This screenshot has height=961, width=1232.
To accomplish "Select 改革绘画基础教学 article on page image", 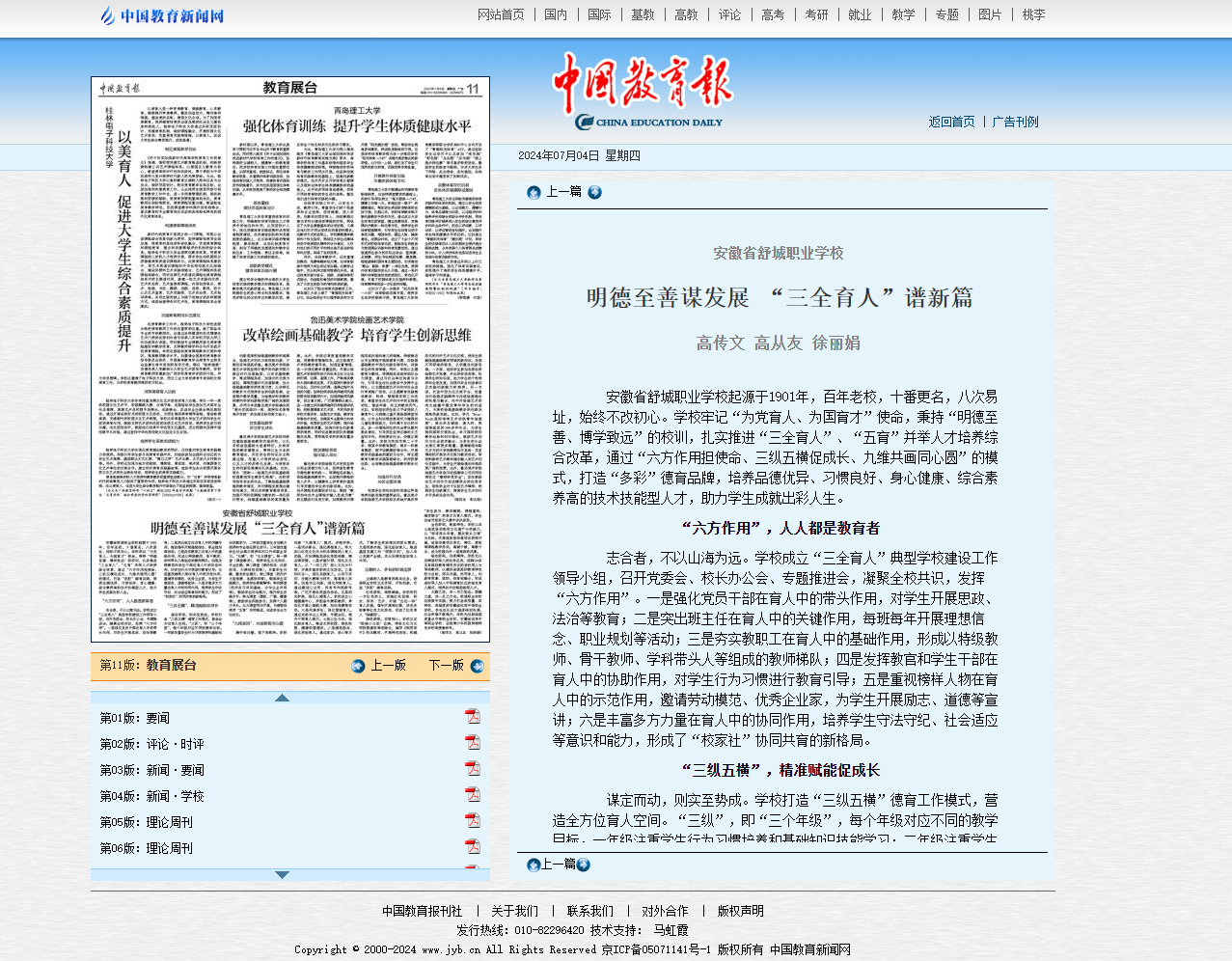I will point(357,335).
